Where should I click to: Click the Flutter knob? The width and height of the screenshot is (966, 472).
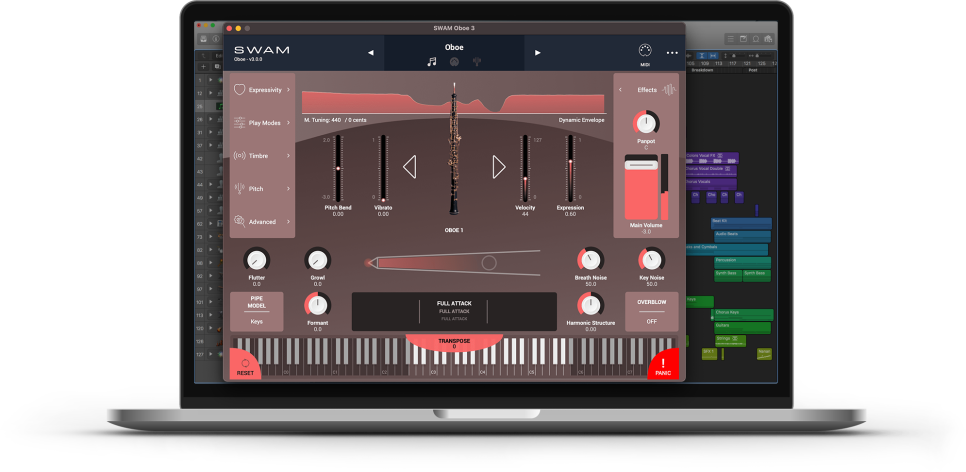256,260
